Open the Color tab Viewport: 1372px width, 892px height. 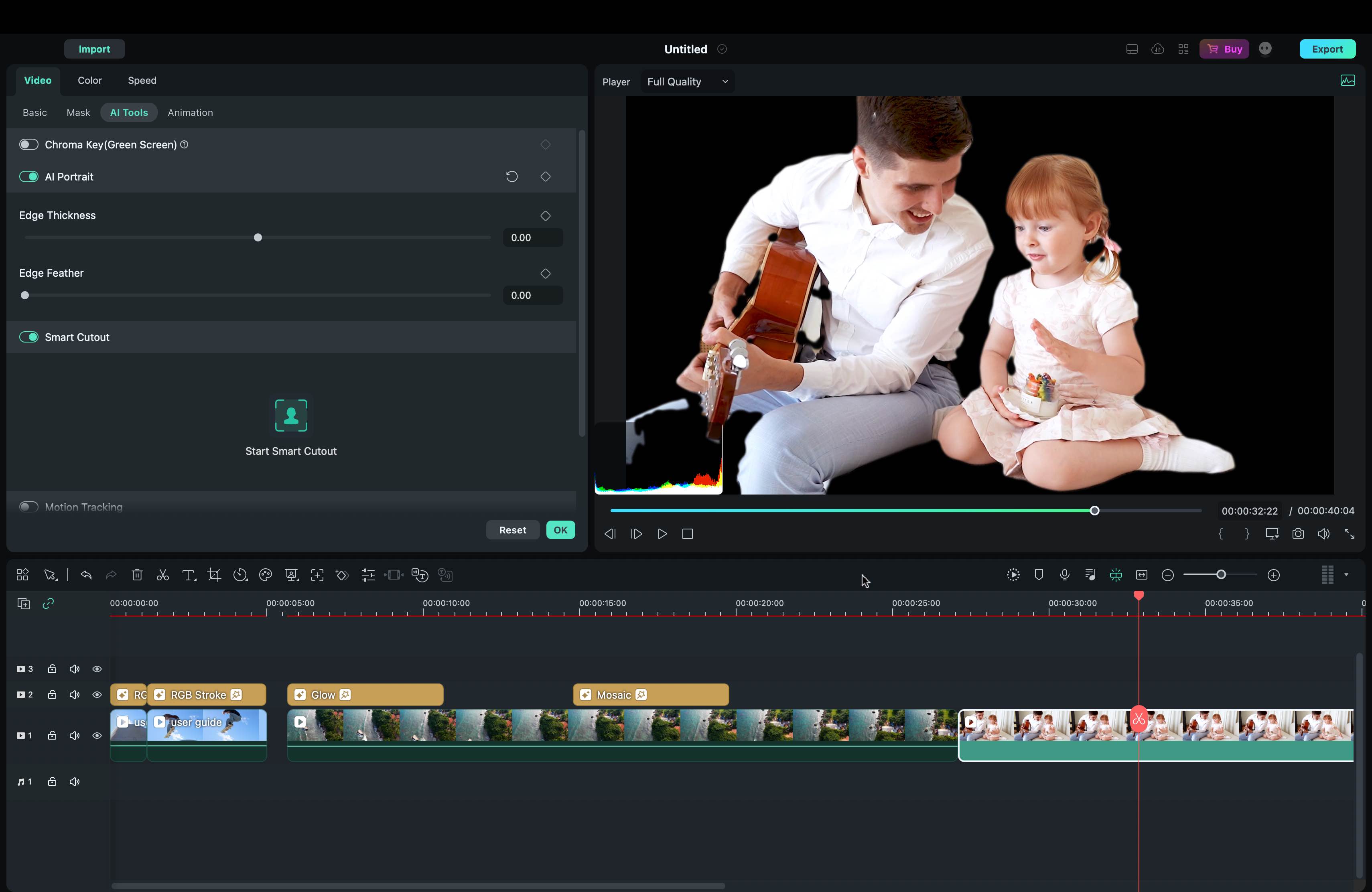pyautogui.click(x=89, y=80)
